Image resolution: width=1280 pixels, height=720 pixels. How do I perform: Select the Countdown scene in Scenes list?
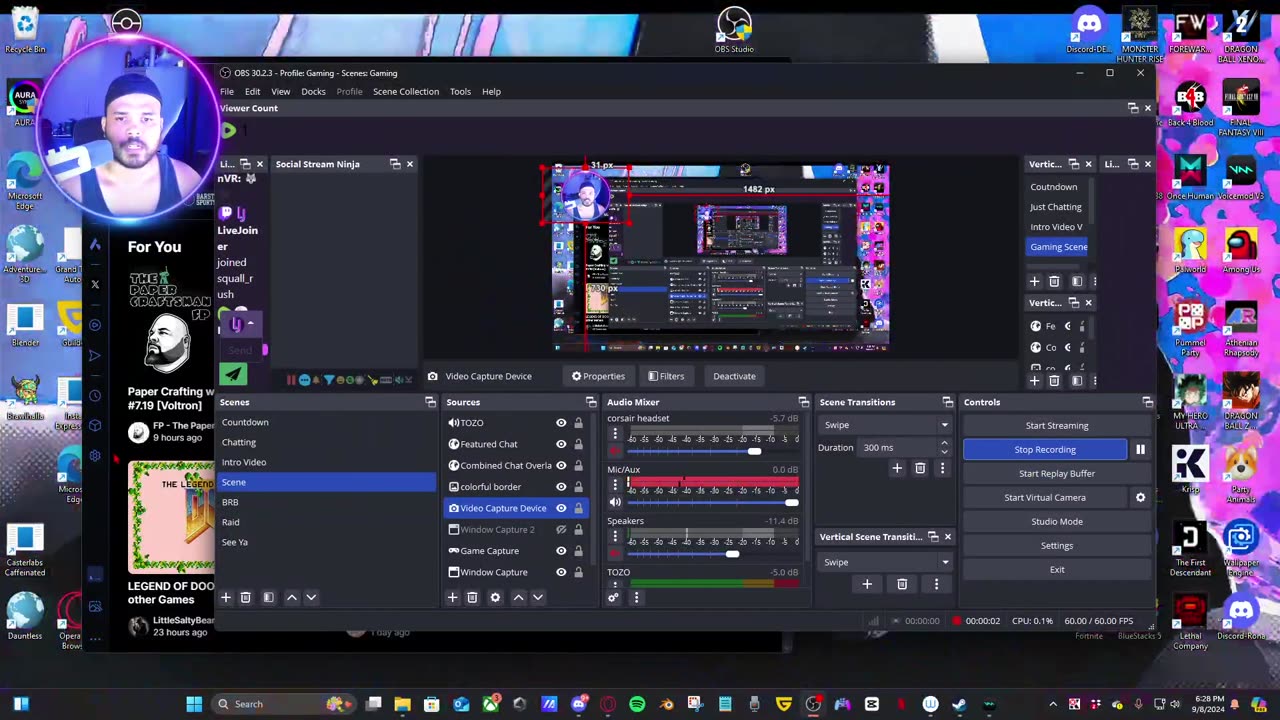pyautogui.click(x=328, y=422)
